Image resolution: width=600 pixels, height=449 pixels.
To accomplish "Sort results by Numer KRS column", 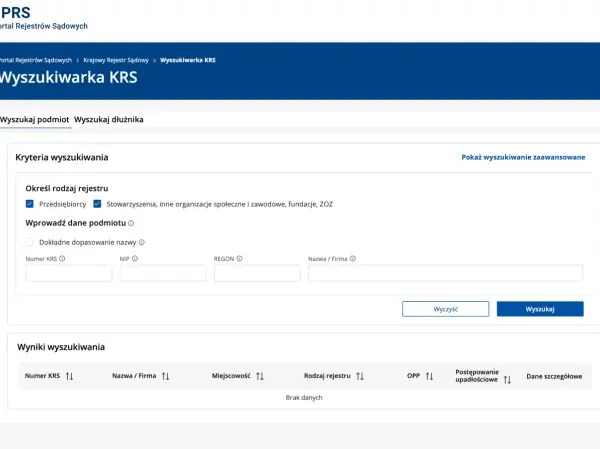I will (69, 376).
